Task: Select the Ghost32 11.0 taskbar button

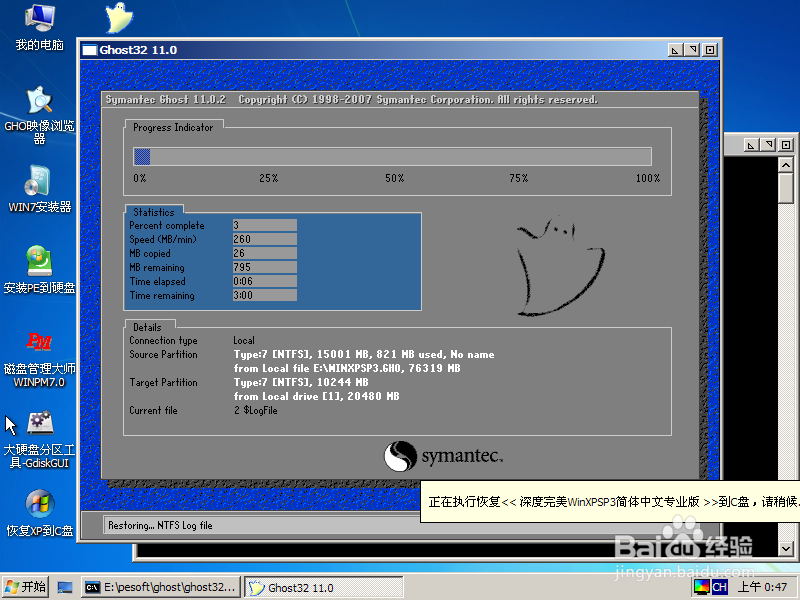Action: coord(322,586)
